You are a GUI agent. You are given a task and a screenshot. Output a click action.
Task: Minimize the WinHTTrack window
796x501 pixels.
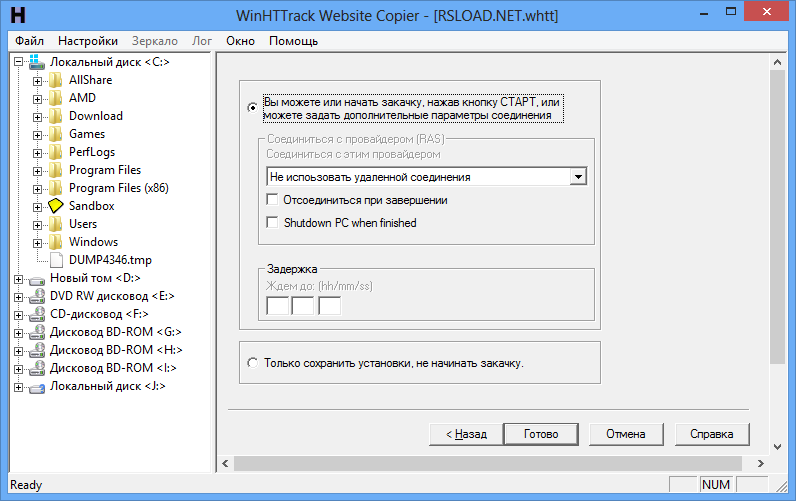click(704, 13)
